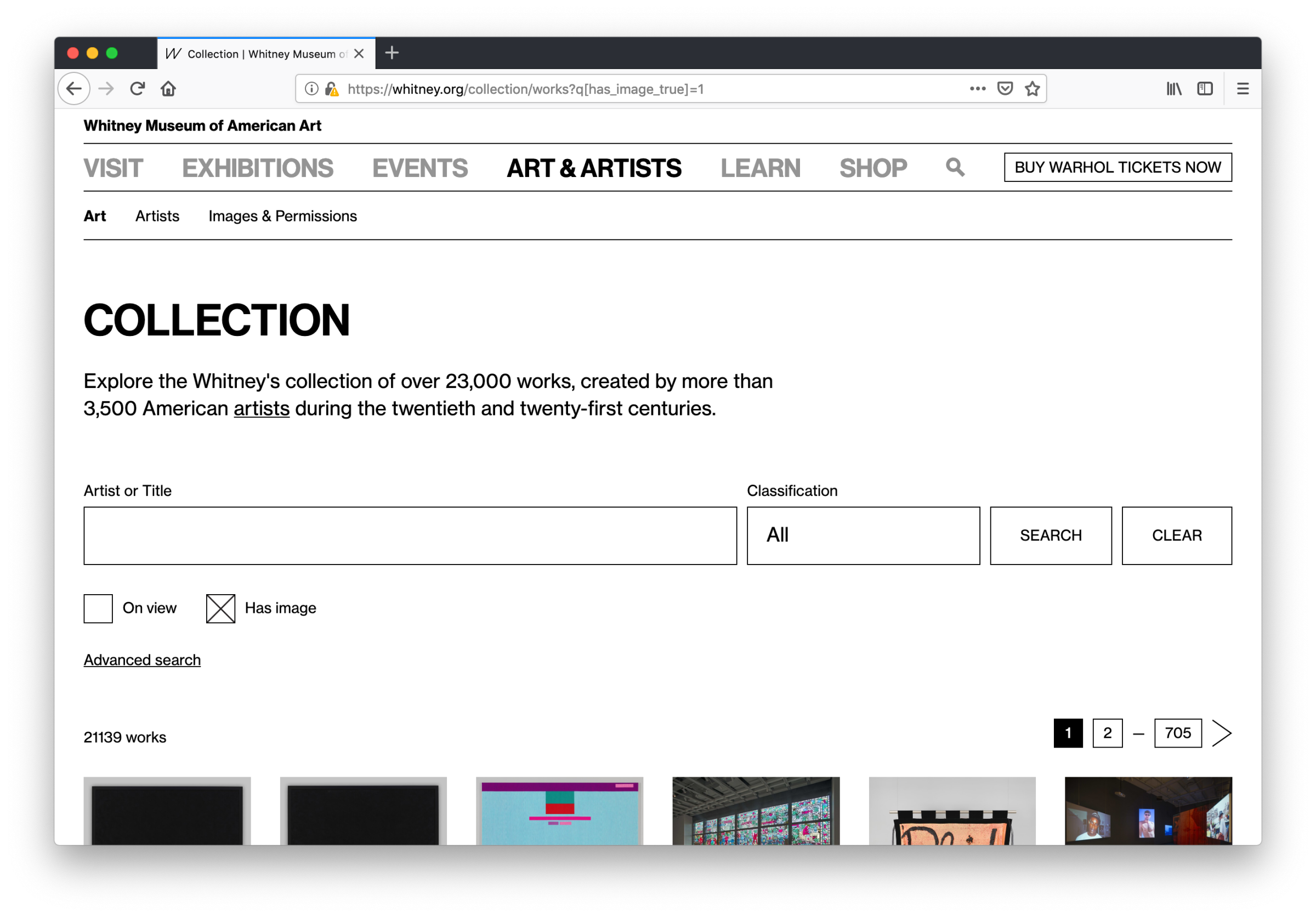Click BUY WARHOL TICKETS NOW button
The width and height of the screenshot is (1316, 917).
(x=1118, y=167)
